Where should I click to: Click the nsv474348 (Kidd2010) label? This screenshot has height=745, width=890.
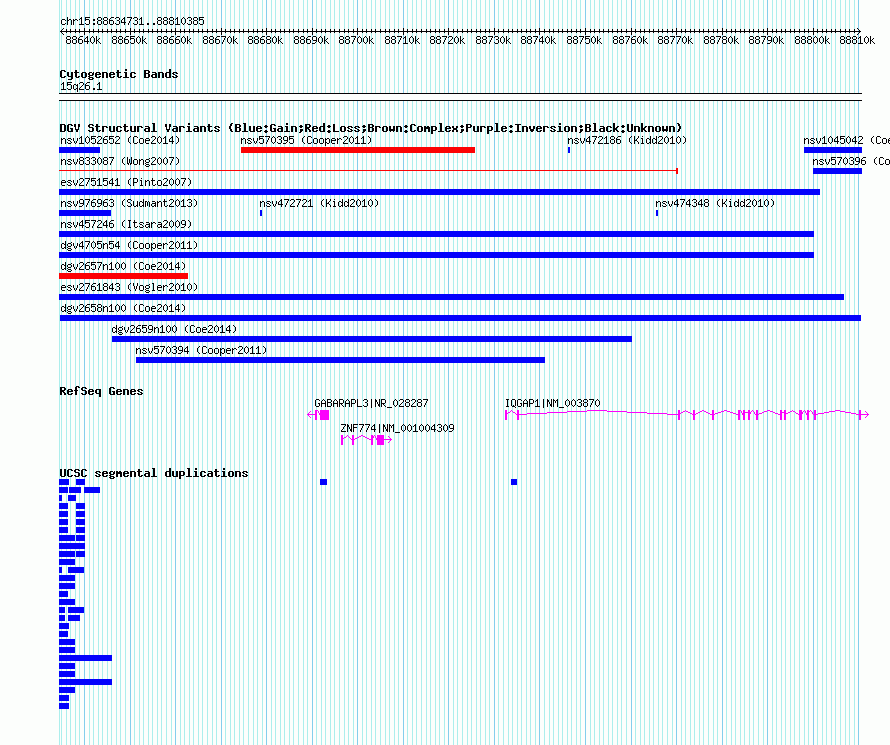(715, 203)
